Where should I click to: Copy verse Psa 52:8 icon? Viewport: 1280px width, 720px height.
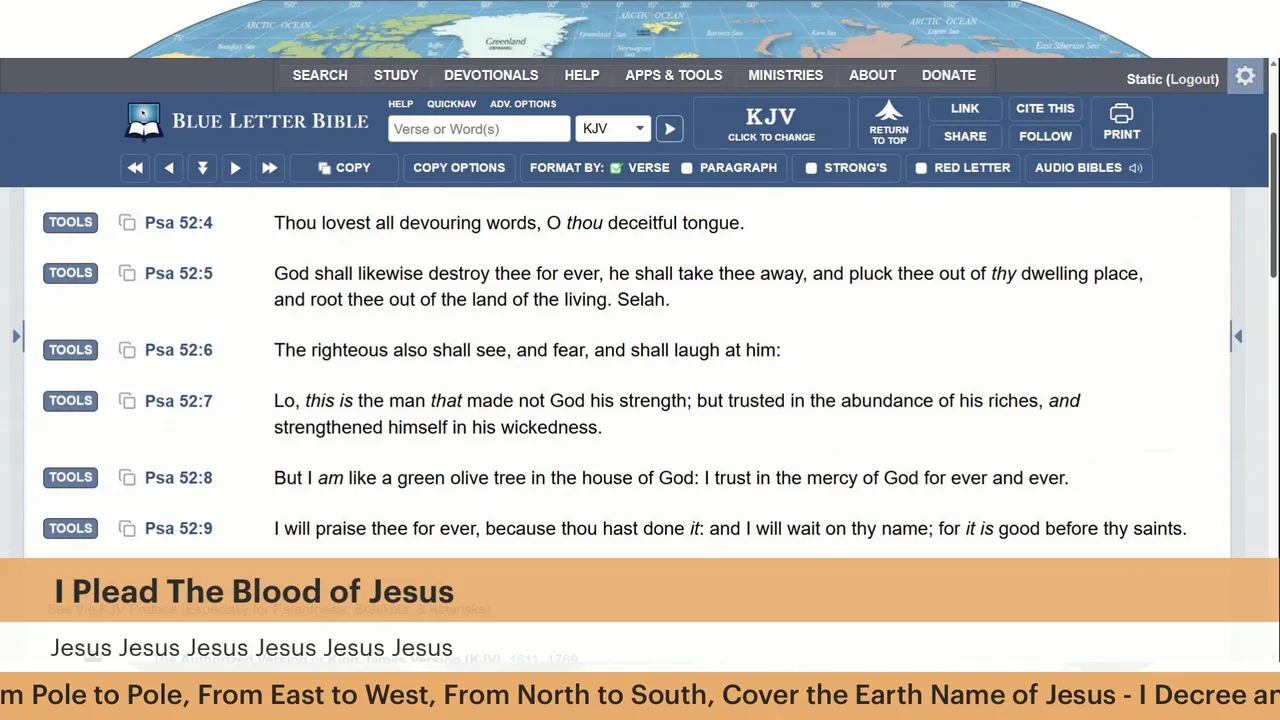click(127, 478)
